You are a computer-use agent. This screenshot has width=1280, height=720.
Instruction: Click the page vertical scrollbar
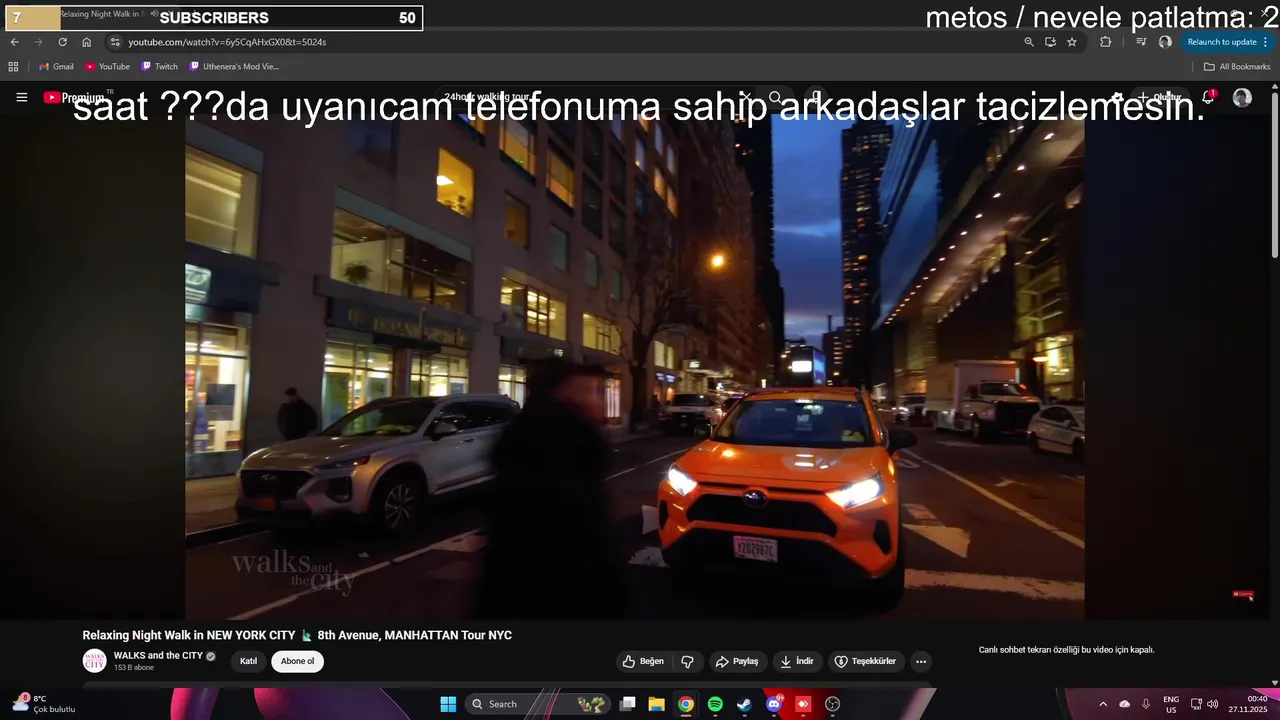[x=1274, y=175]
